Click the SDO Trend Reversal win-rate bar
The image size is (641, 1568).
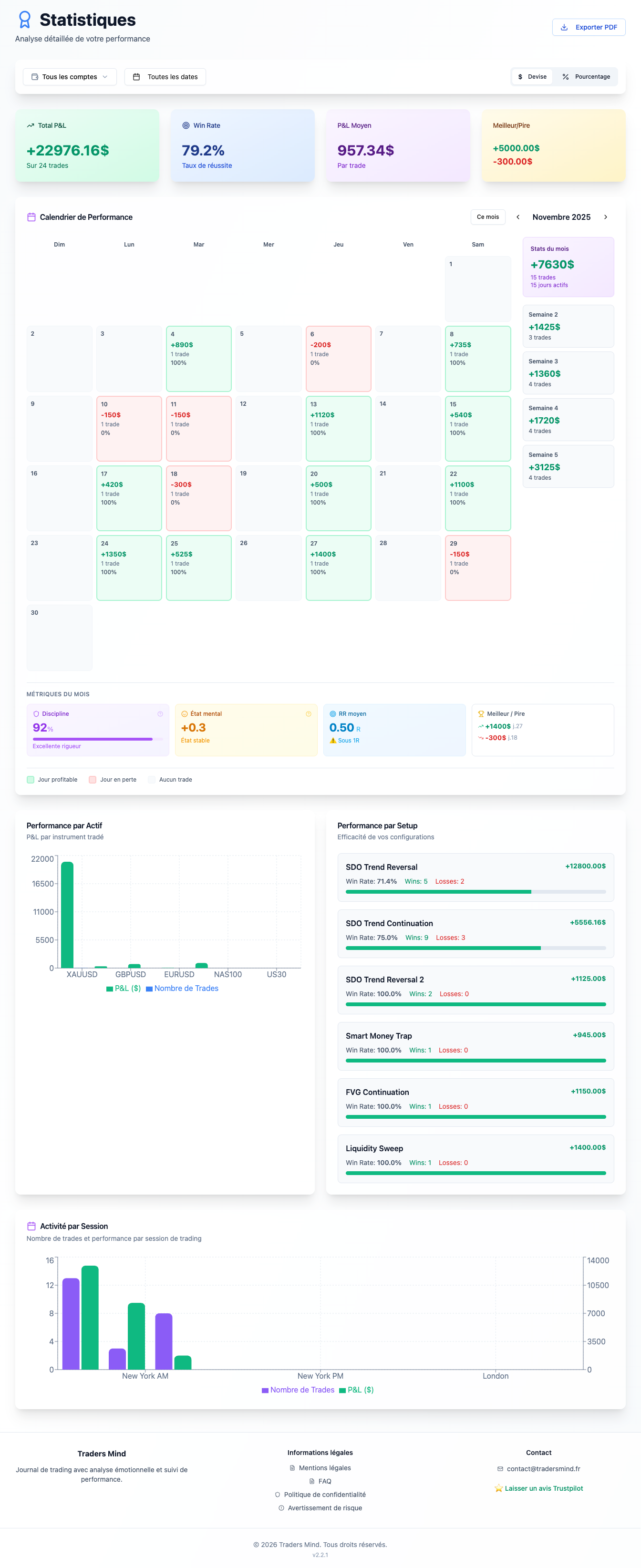[476, 891]
